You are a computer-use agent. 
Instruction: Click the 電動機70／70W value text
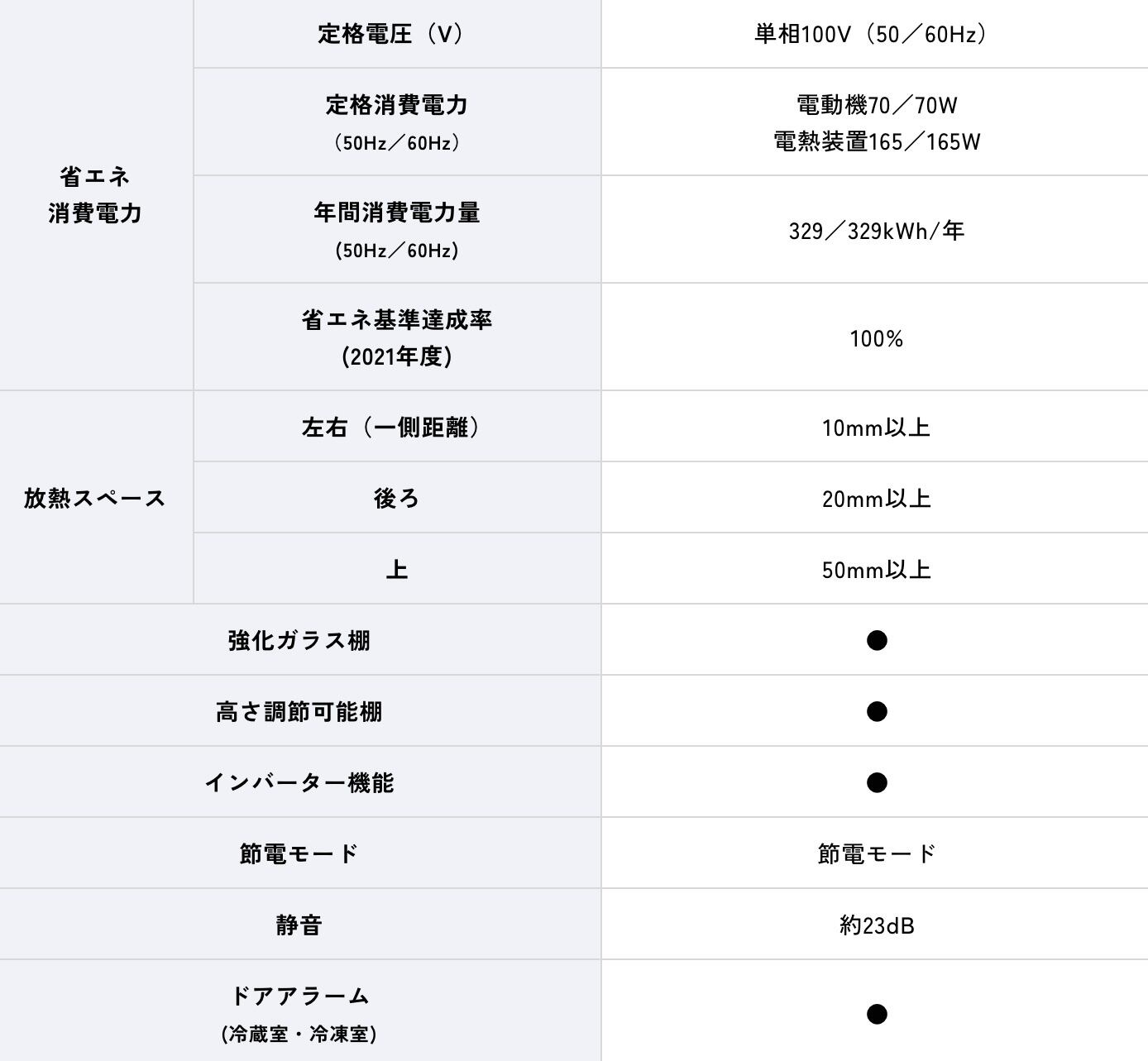(877, 105)
